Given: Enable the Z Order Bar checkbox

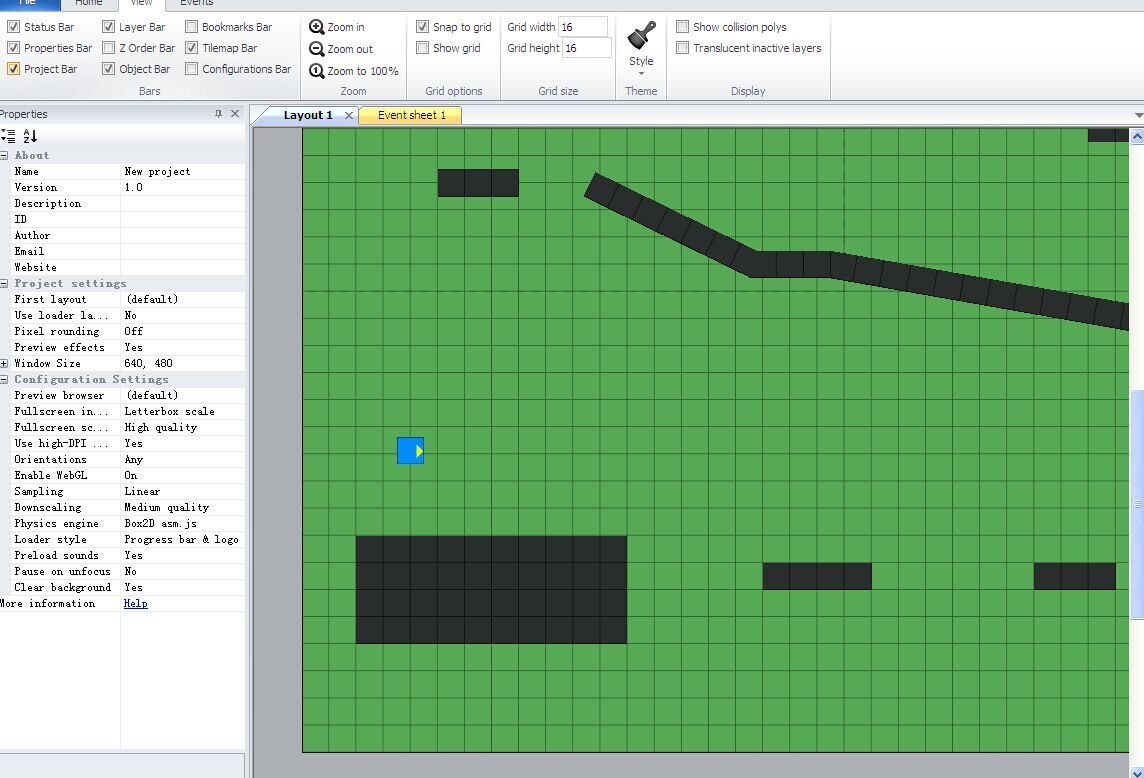Looking at the screenshot, I should click(x=108, y=48).
